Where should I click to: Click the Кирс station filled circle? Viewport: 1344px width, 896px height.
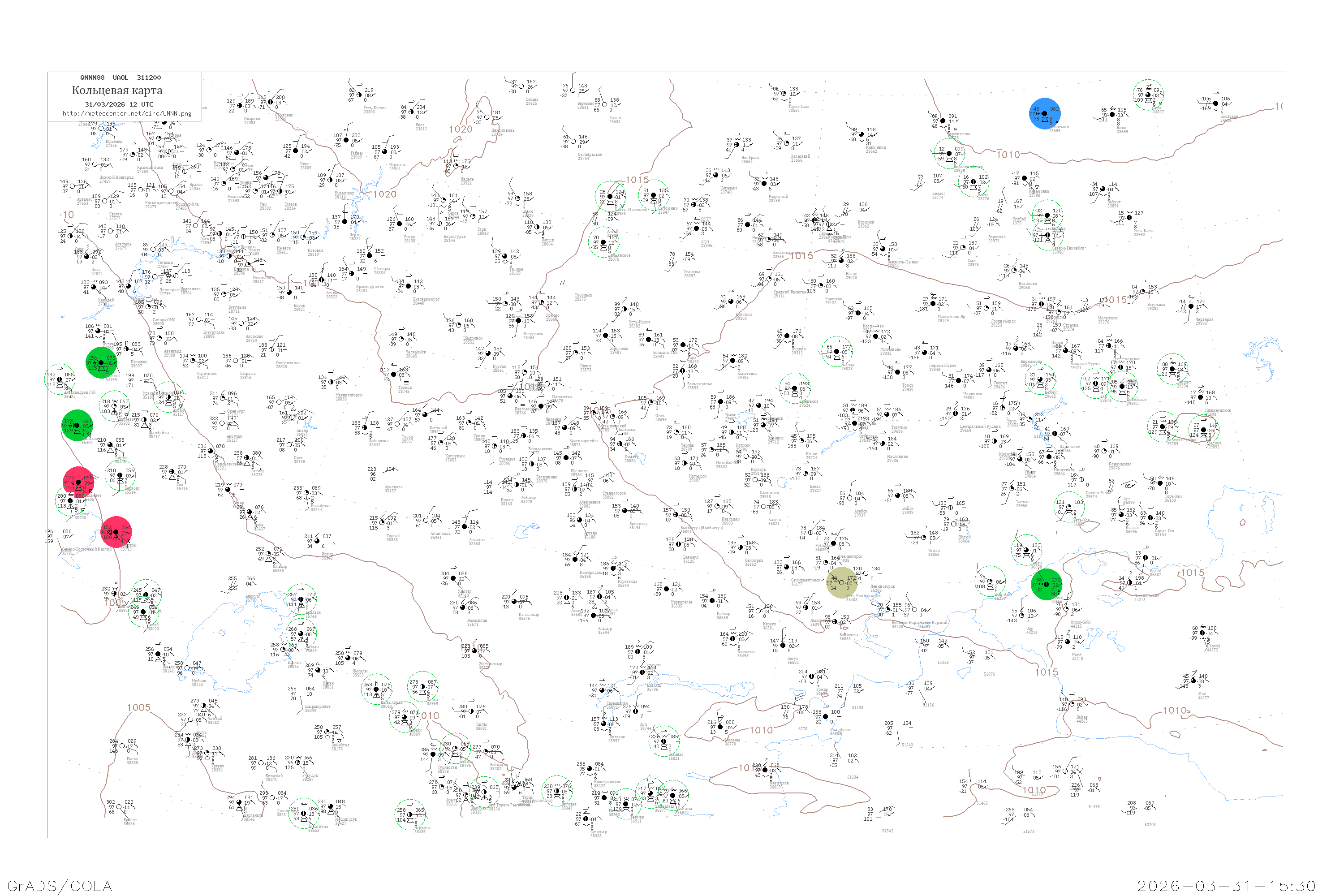[x=295, y=151]
